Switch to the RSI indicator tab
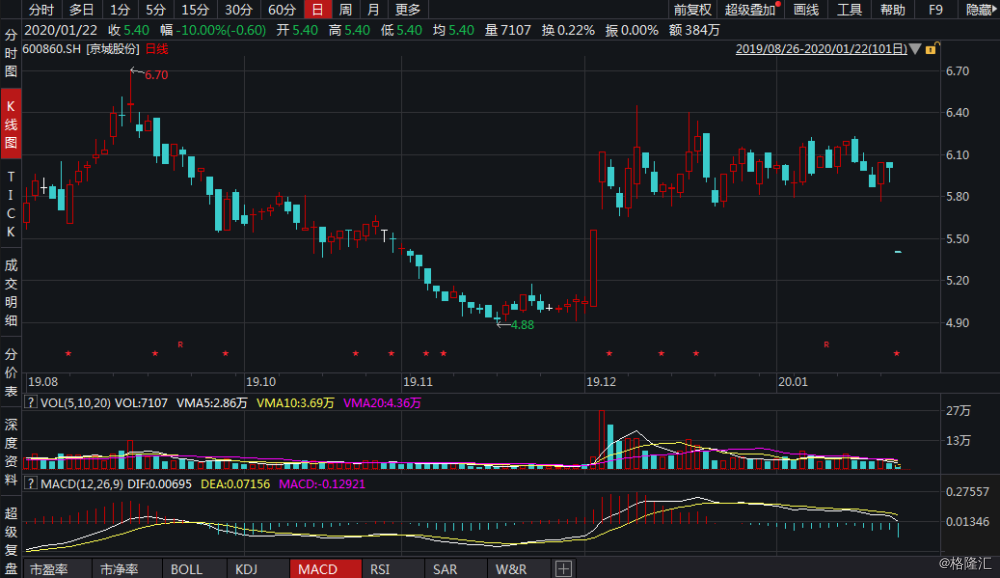1000x578 pixels. coord(380,569)
